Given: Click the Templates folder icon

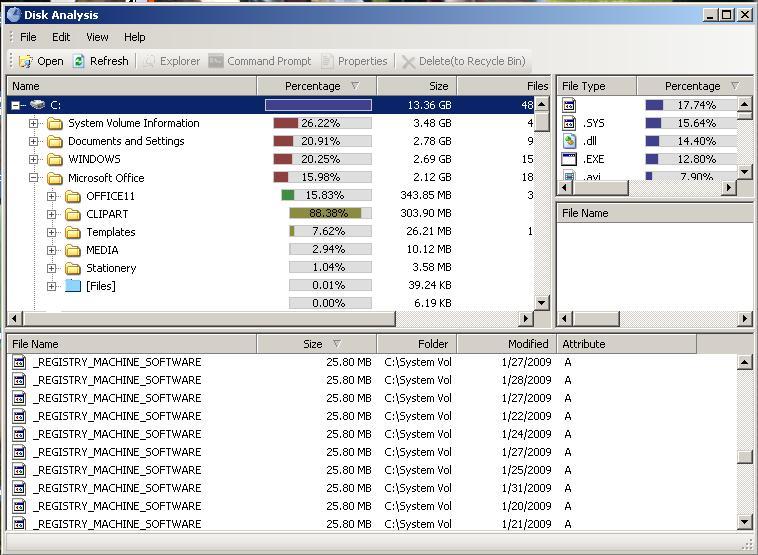Looking at the screenshot, I should [x=73, y=232].
